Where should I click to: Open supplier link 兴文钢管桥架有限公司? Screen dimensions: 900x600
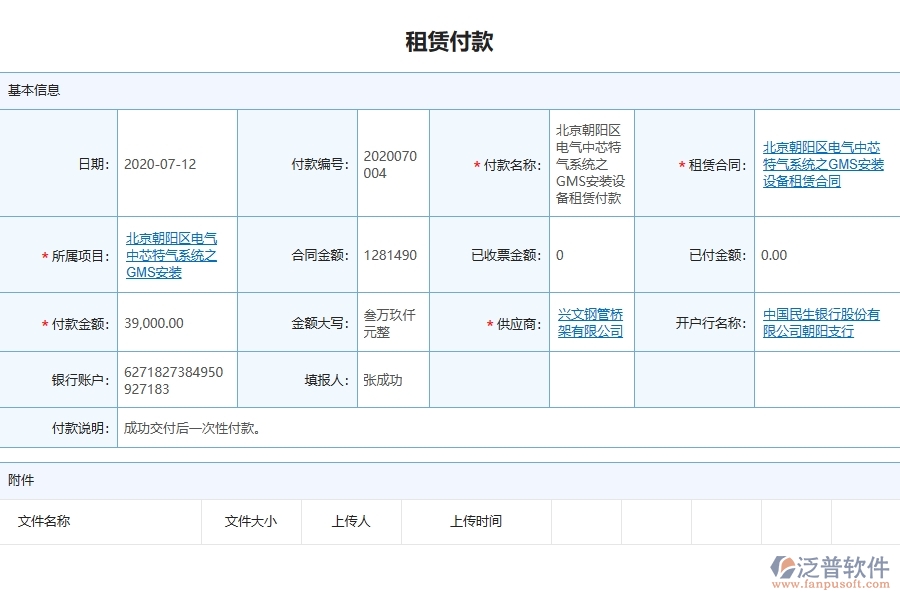pyautogui.click(x=590, y=322)
